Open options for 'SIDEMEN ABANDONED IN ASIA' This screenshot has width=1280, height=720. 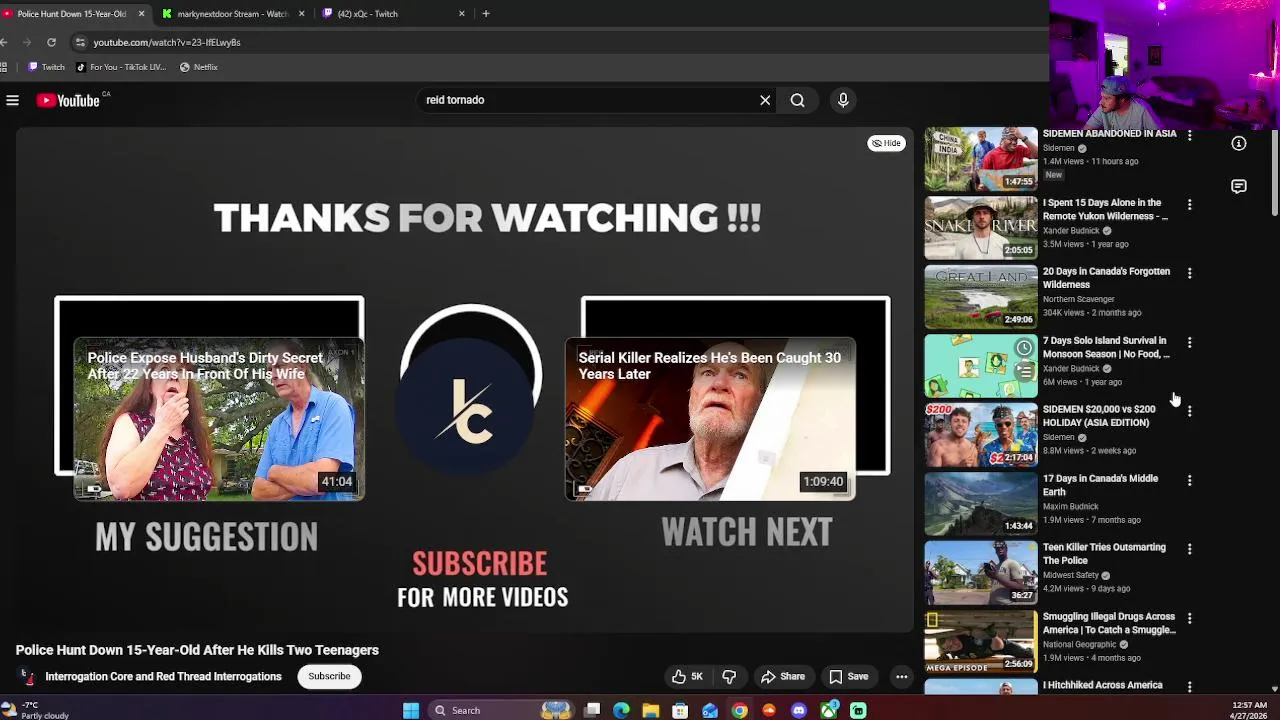pyautogui.click(x=1189, y=135)
